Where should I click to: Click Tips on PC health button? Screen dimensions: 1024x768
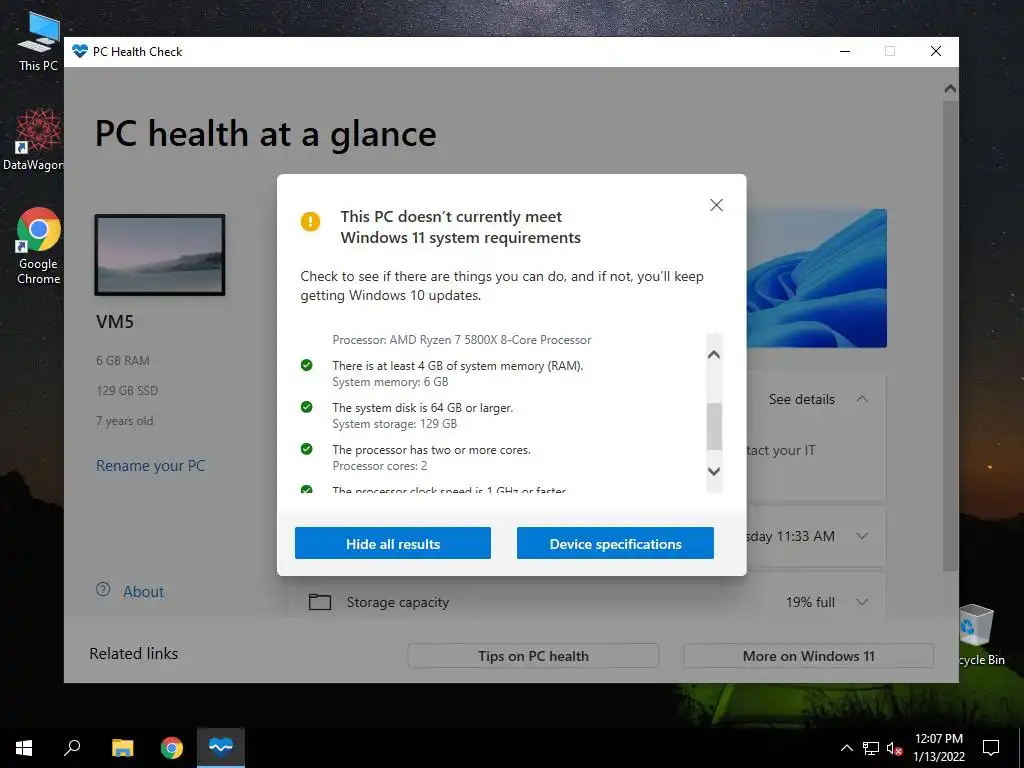tap(533, 656)
